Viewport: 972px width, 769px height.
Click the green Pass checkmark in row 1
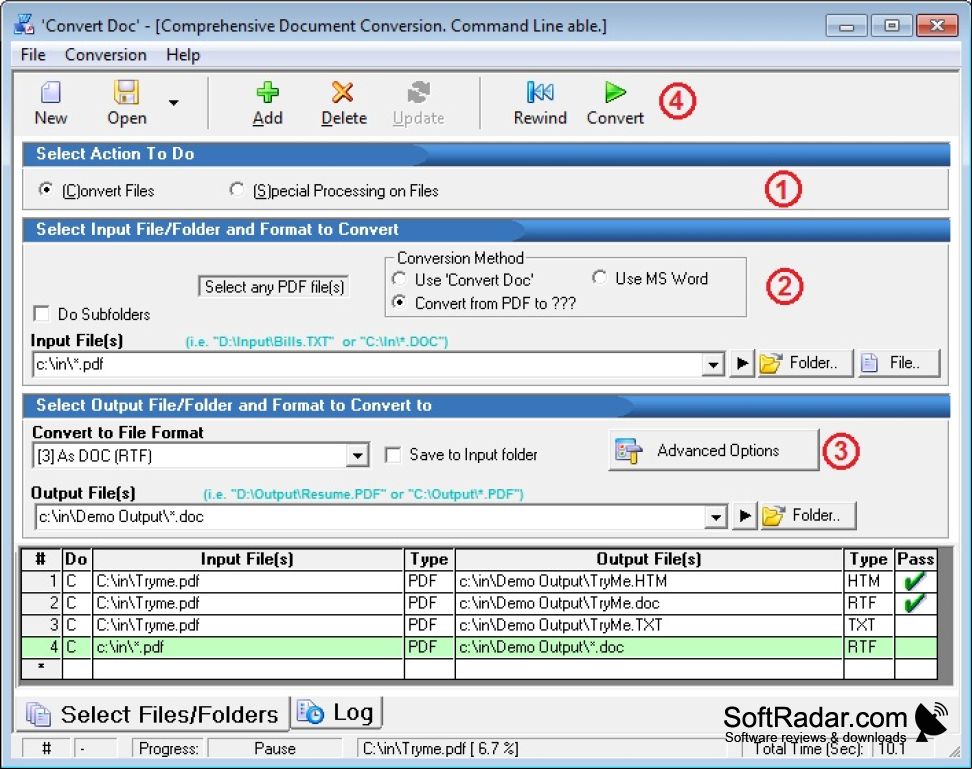914,581
